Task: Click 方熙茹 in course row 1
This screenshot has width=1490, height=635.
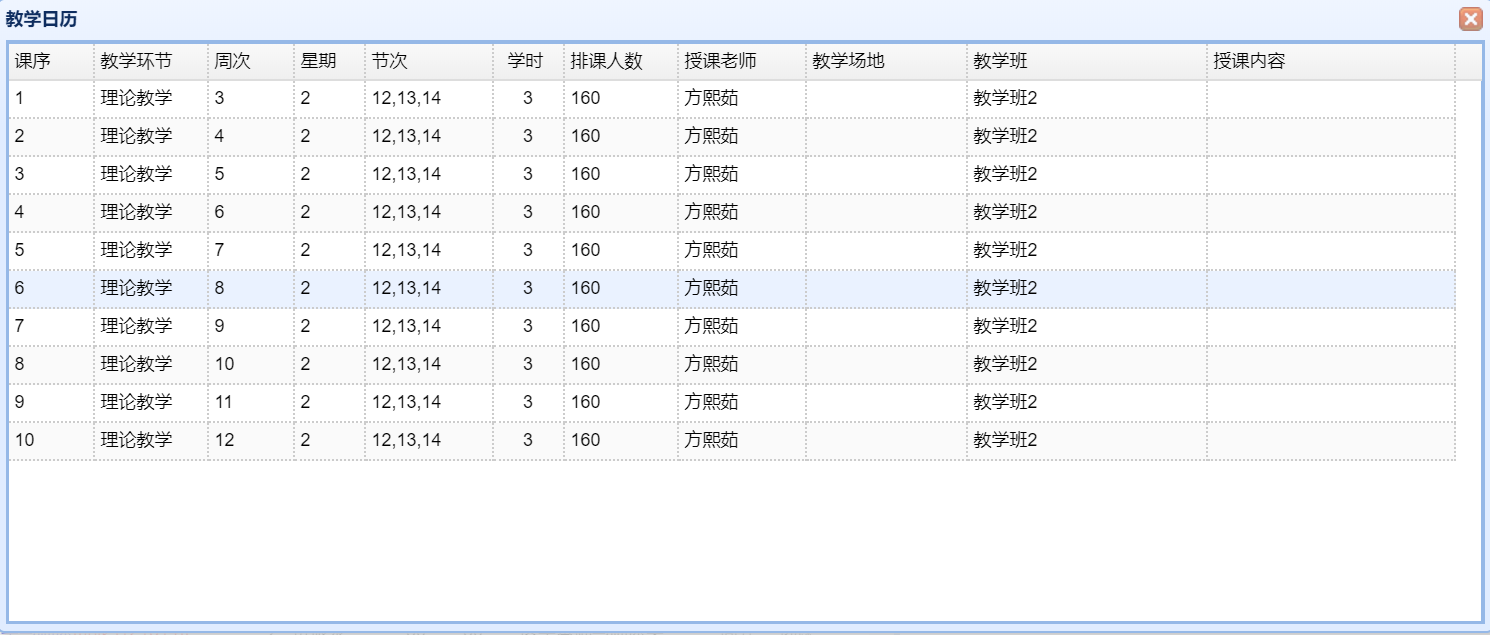Action: pyautogui.click(x=712, y=98)
